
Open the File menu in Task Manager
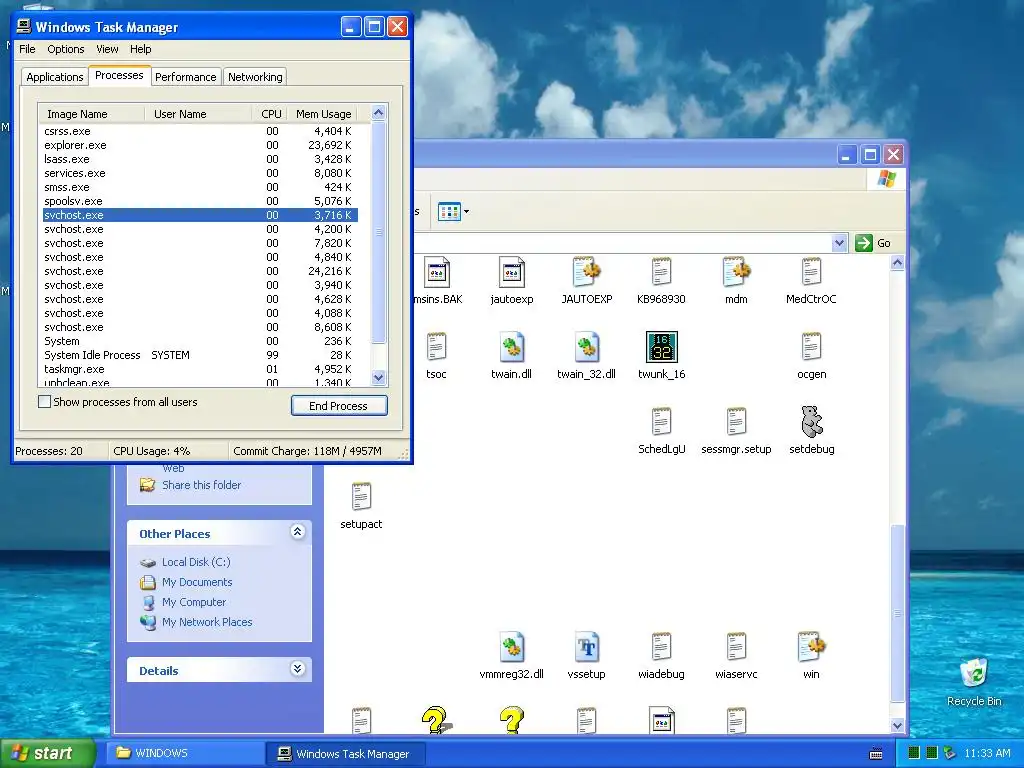(27, 49)
